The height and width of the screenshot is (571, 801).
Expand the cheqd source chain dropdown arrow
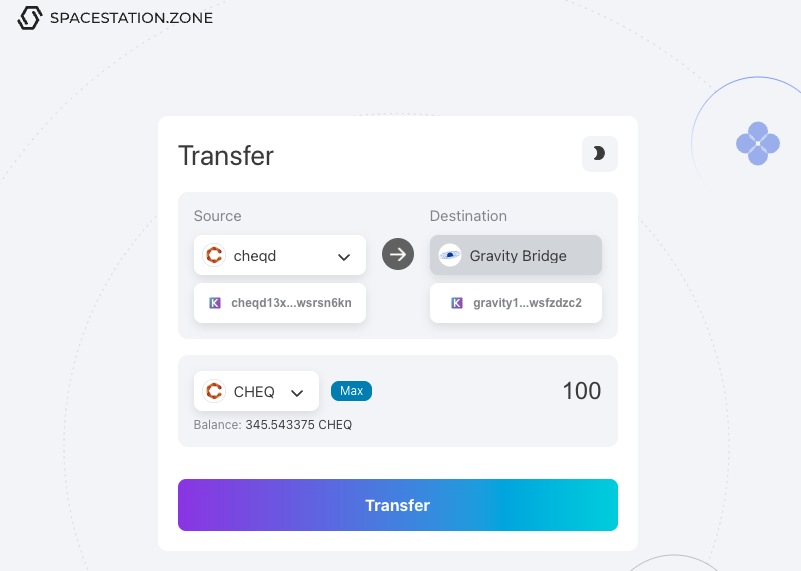pos(344,256)
